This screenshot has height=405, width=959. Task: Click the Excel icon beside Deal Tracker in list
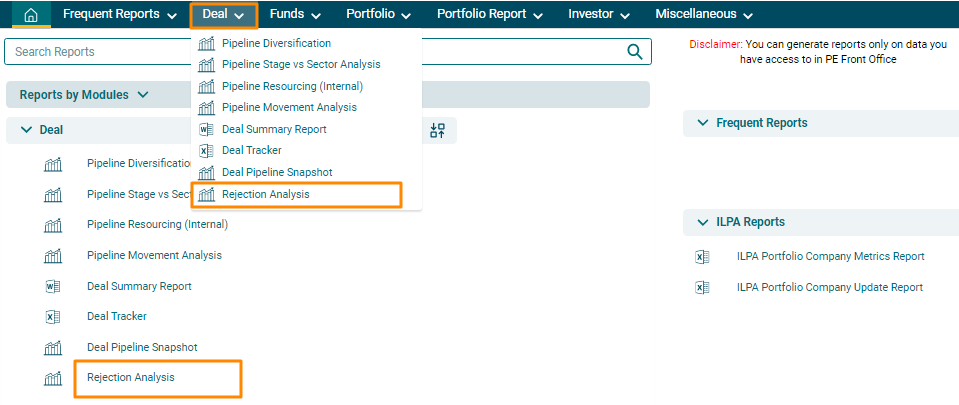[x=53, y=317]
